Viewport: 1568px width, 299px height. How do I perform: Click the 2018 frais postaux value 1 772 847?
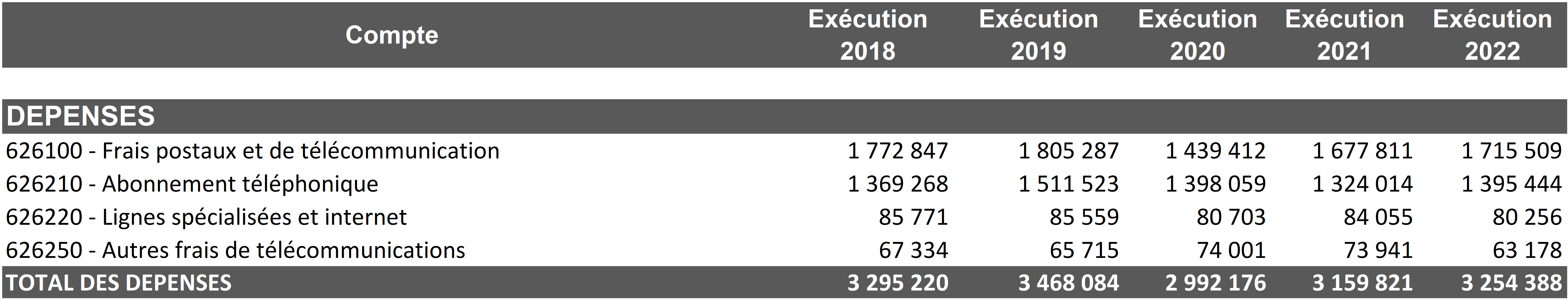(898, 151)
